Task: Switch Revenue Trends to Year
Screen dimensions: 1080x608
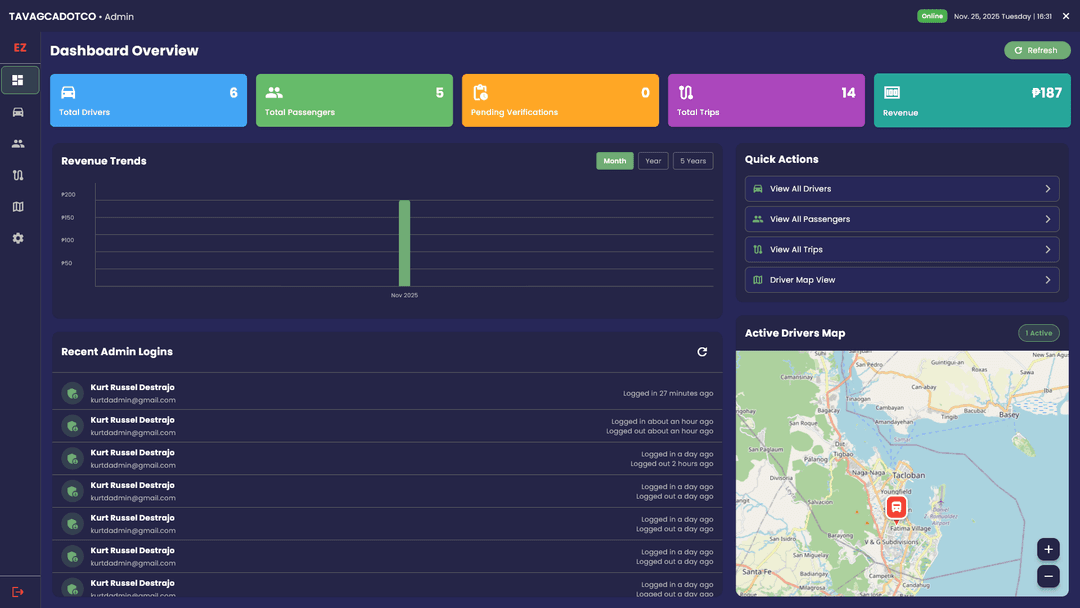Action: click(x=653, y=161)
